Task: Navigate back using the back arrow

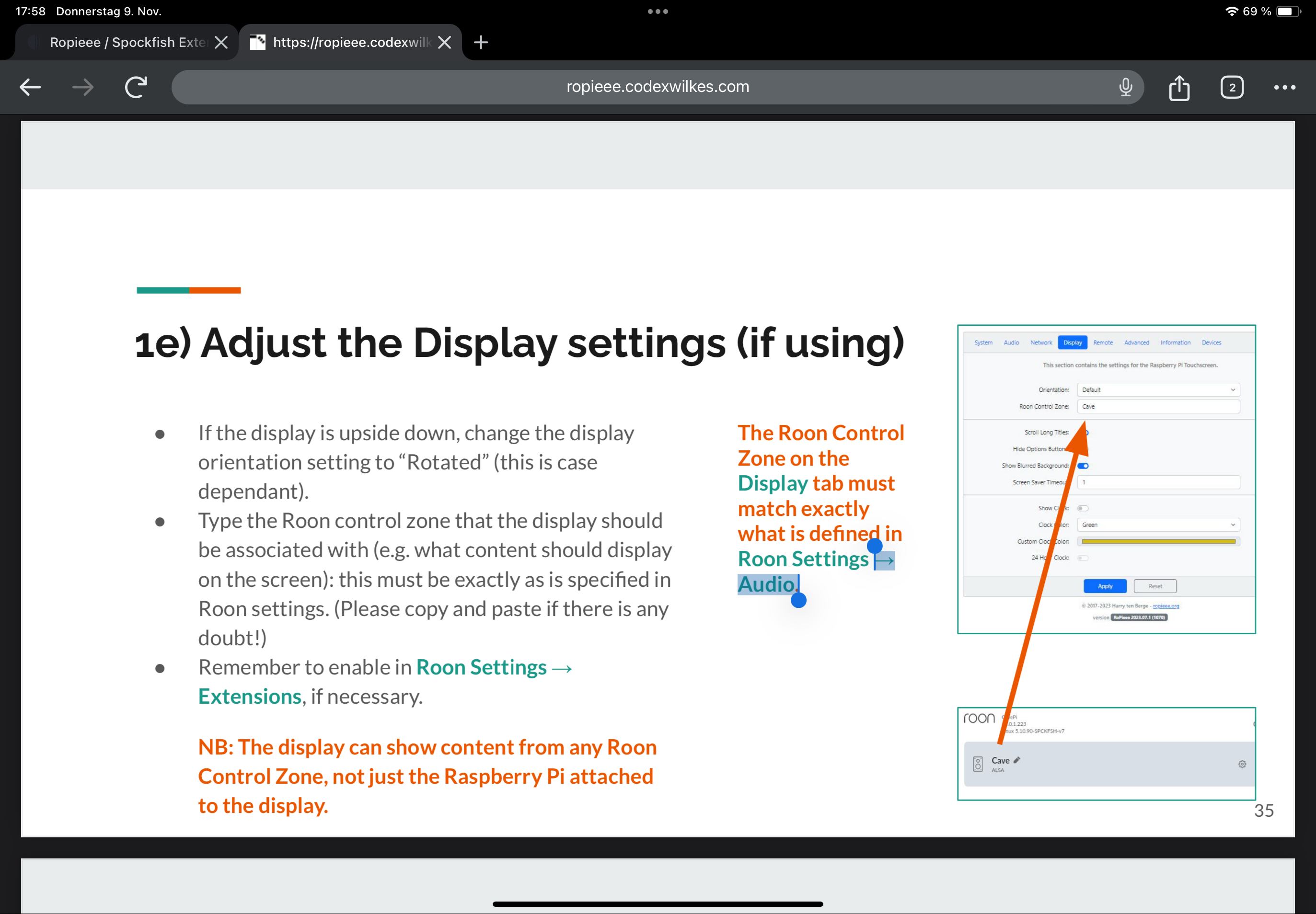Action: (x=30, y=87)
